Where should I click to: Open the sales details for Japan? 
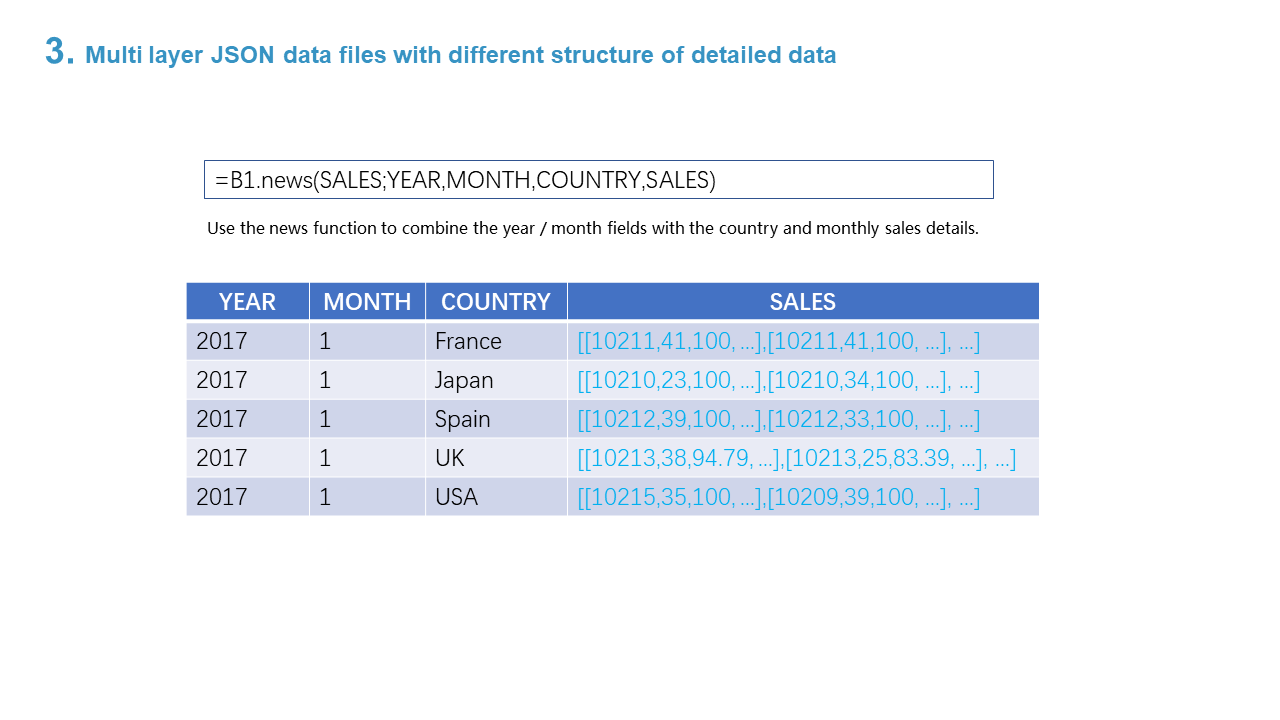[778, 380]
